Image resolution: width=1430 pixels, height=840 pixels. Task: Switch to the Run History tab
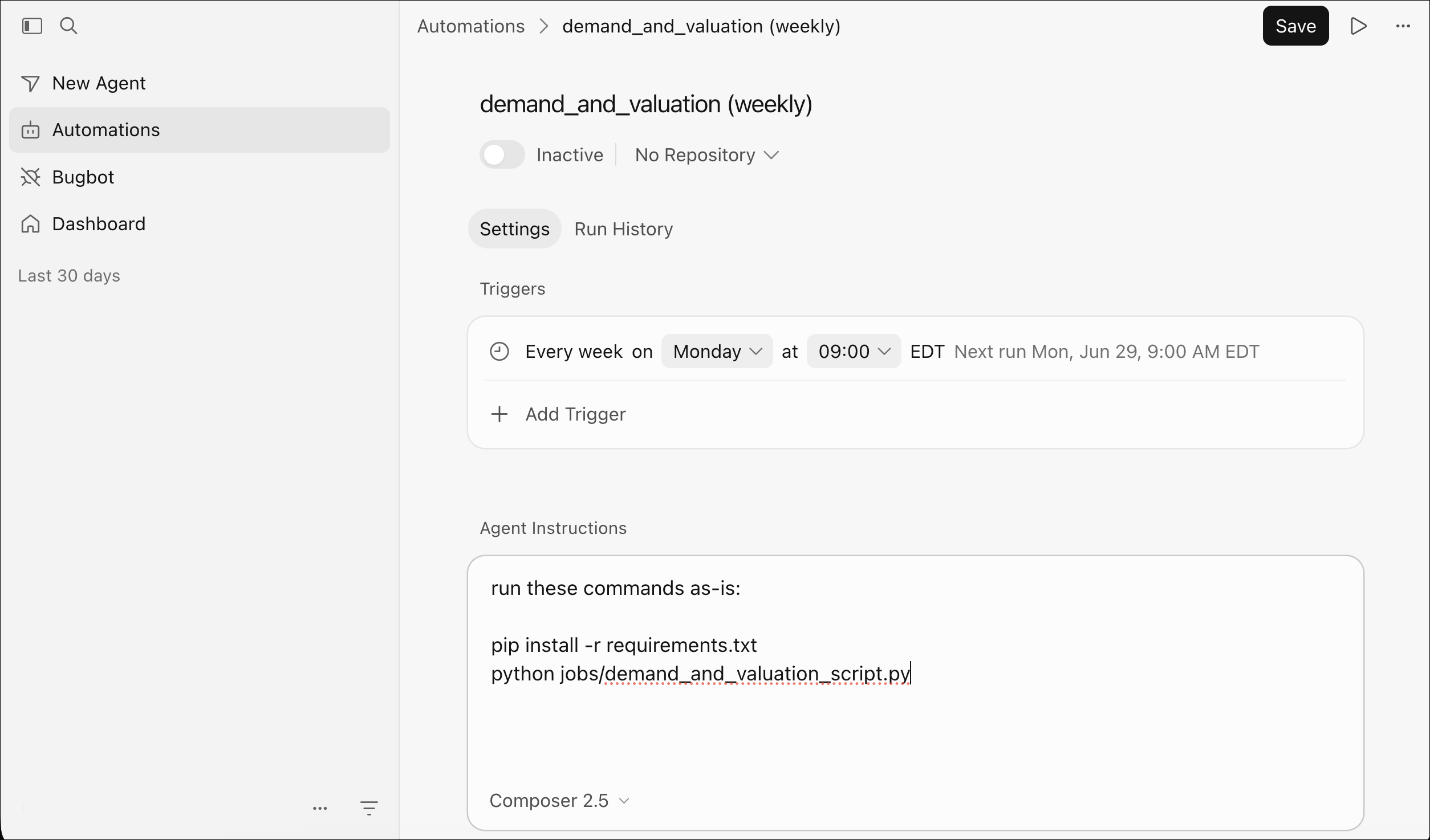(x=623, y=229)
